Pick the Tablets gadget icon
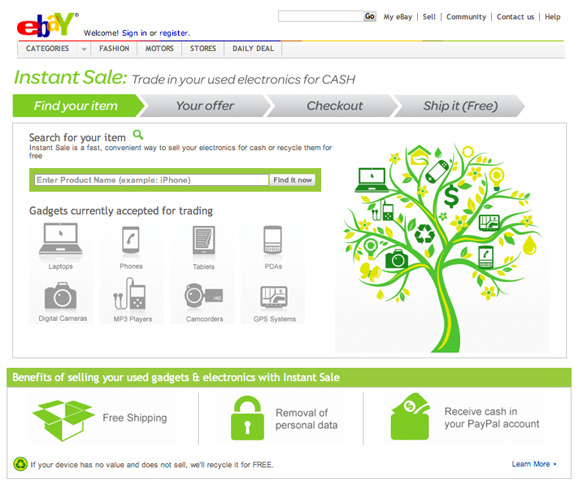The height and width of the screenshot is (484, 579). 203,240
